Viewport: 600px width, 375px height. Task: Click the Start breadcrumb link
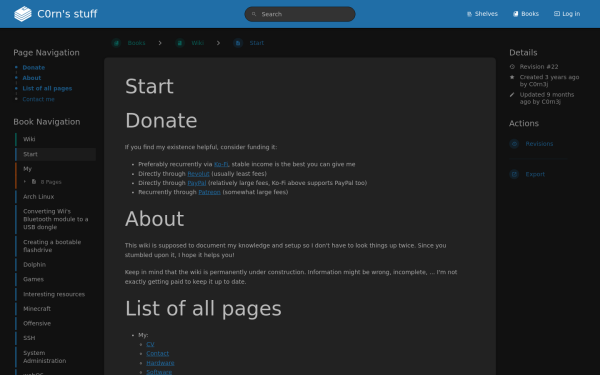pos(256,43)
